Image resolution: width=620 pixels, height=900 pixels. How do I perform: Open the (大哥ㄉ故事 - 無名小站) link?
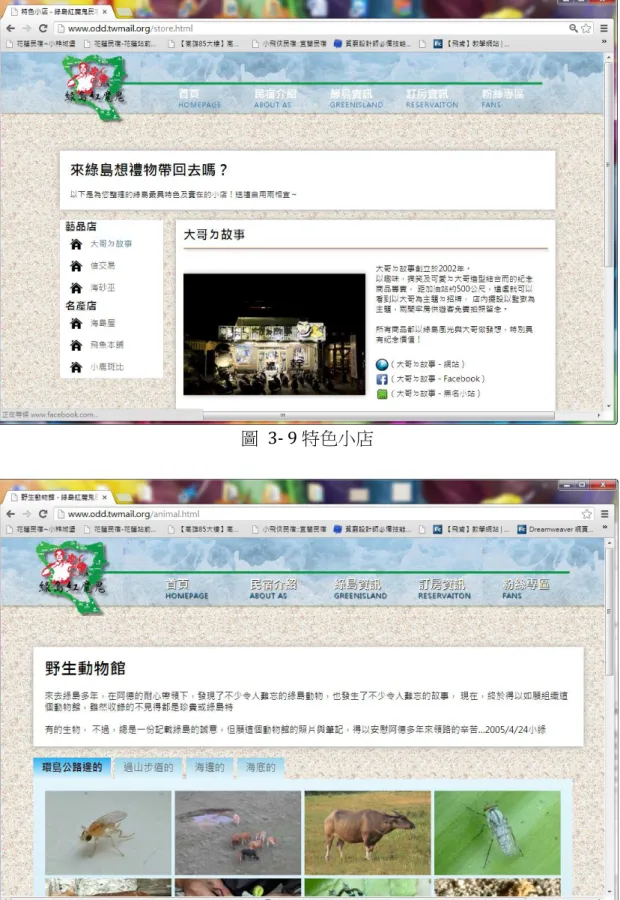pyautogui.click(x=435, y=394)
